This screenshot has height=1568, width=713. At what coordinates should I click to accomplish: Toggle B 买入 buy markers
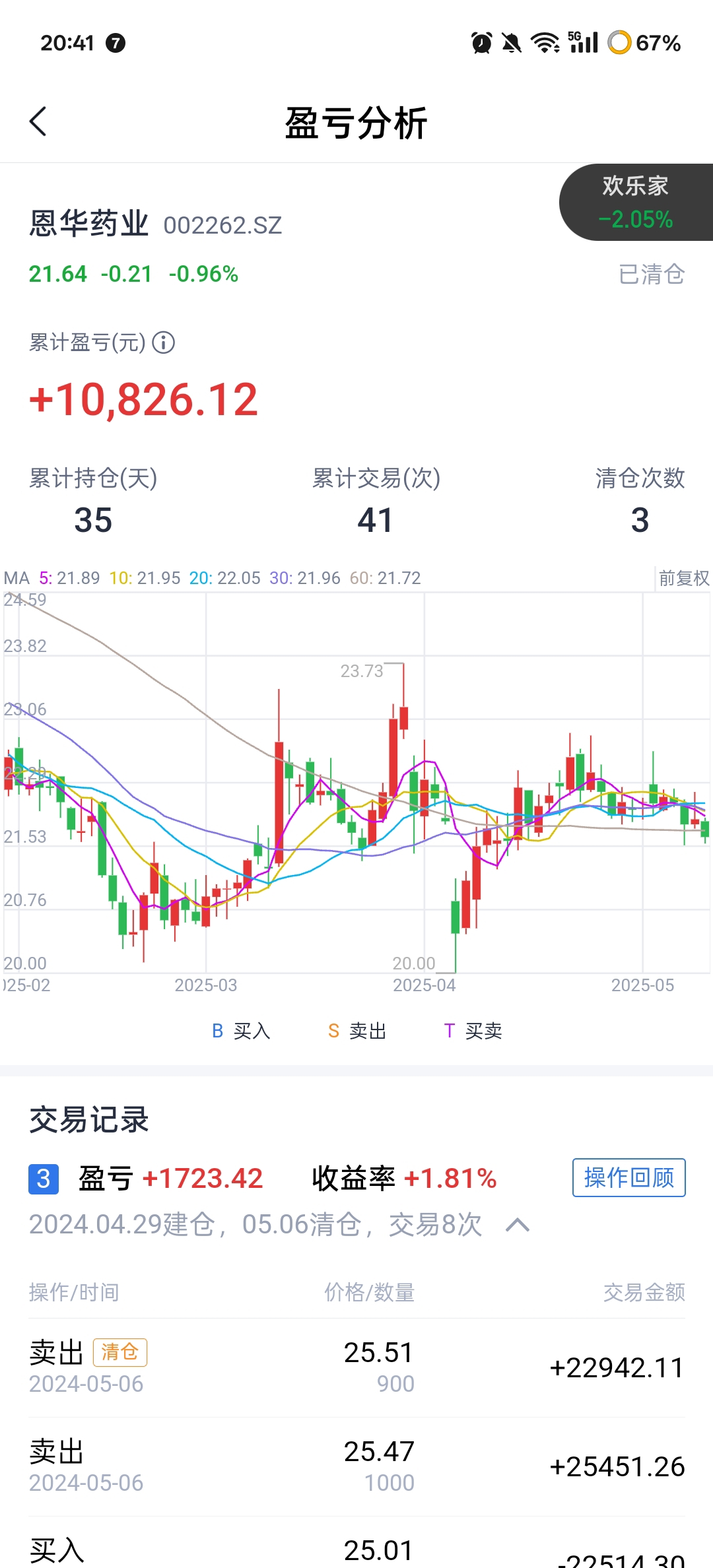point(241,1031)
